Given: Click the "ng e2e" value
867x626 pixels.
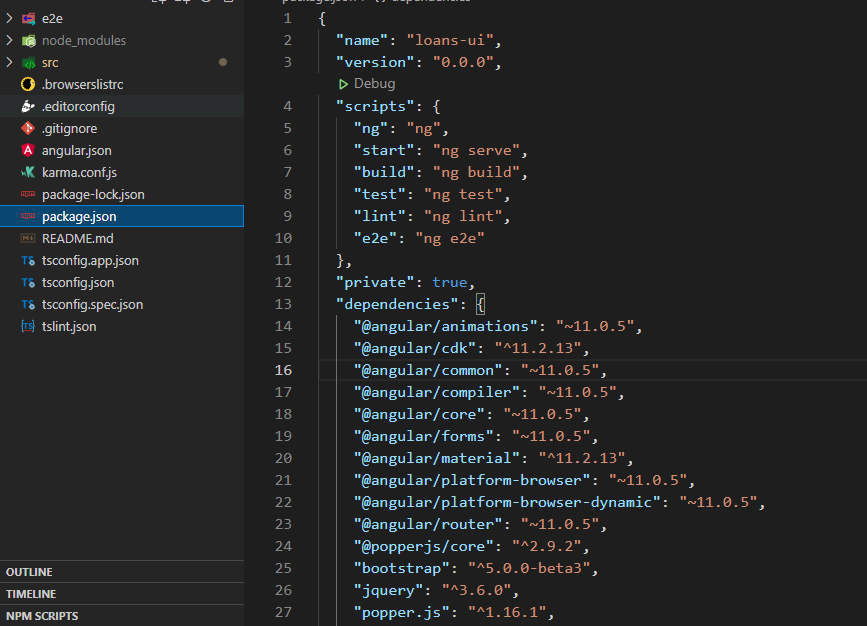Looking at the screenshot, I should [x=450, y=238].
